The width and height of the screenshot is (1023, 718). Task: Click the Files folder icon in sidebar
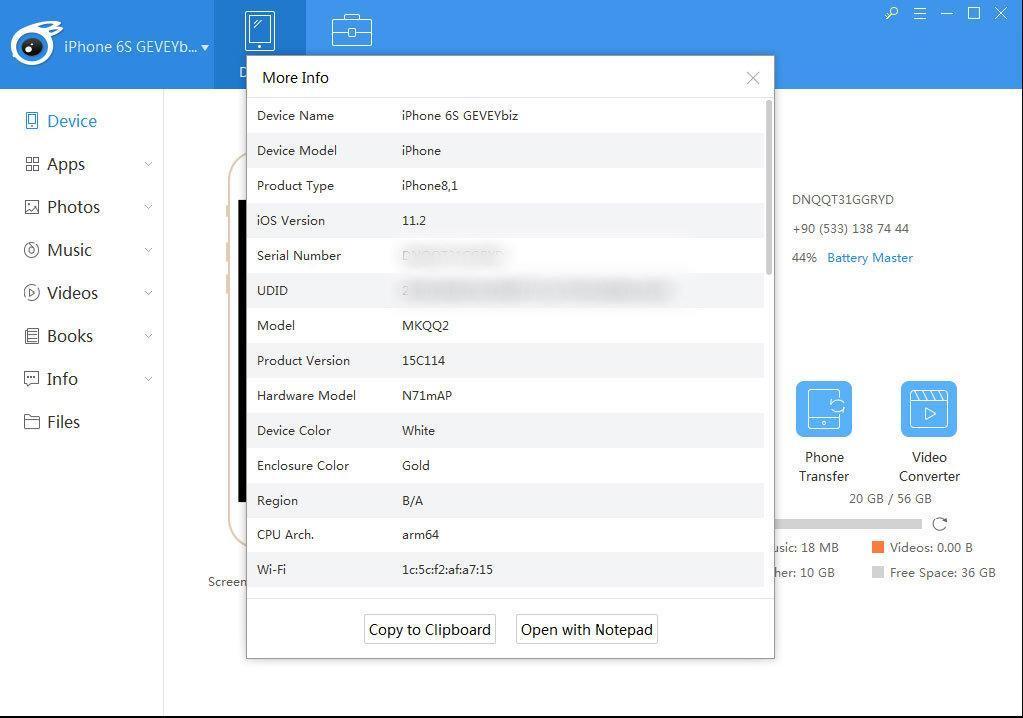pyautogui.click(x=32, y=422)
